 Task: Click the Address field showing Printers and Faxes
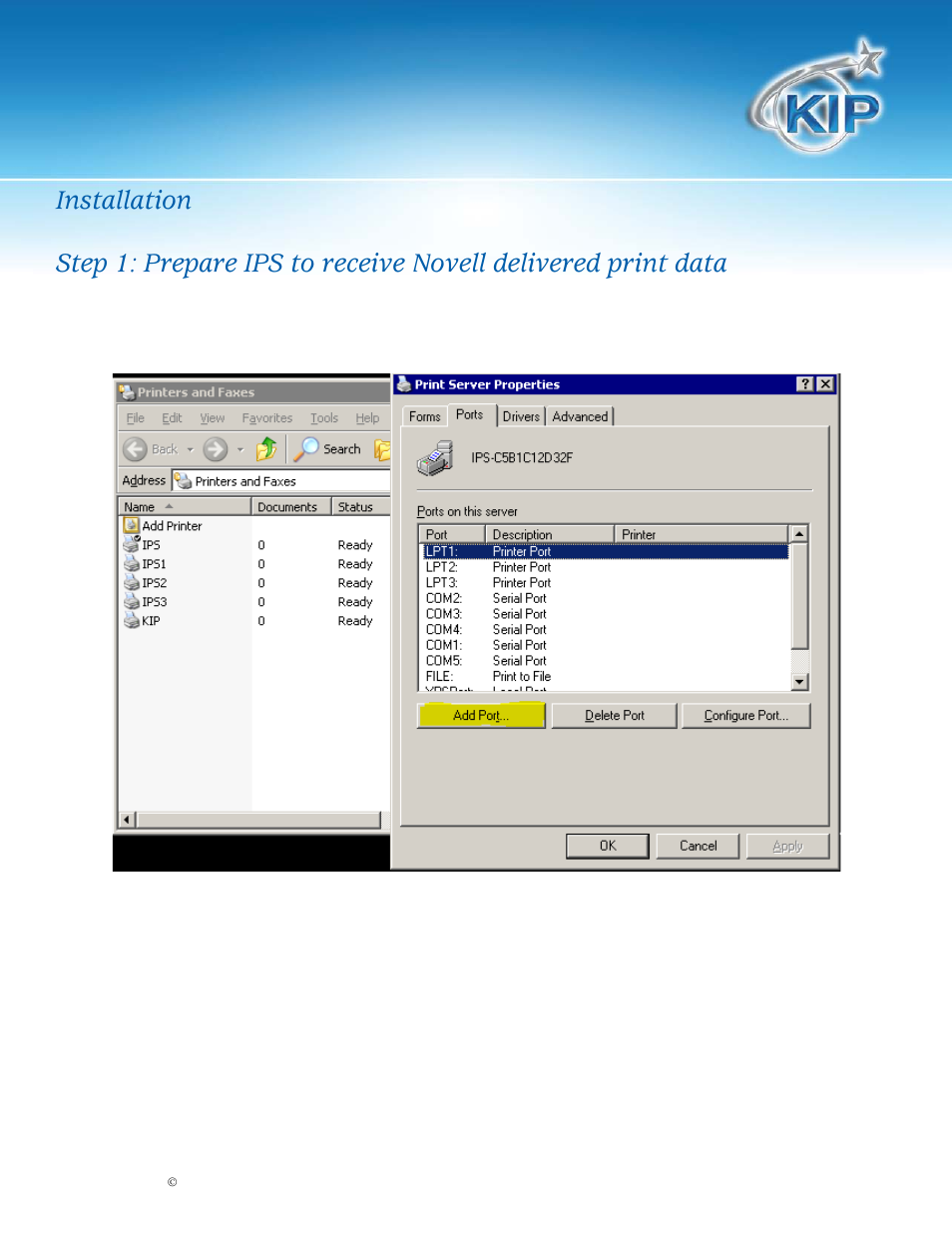[281, 480]
